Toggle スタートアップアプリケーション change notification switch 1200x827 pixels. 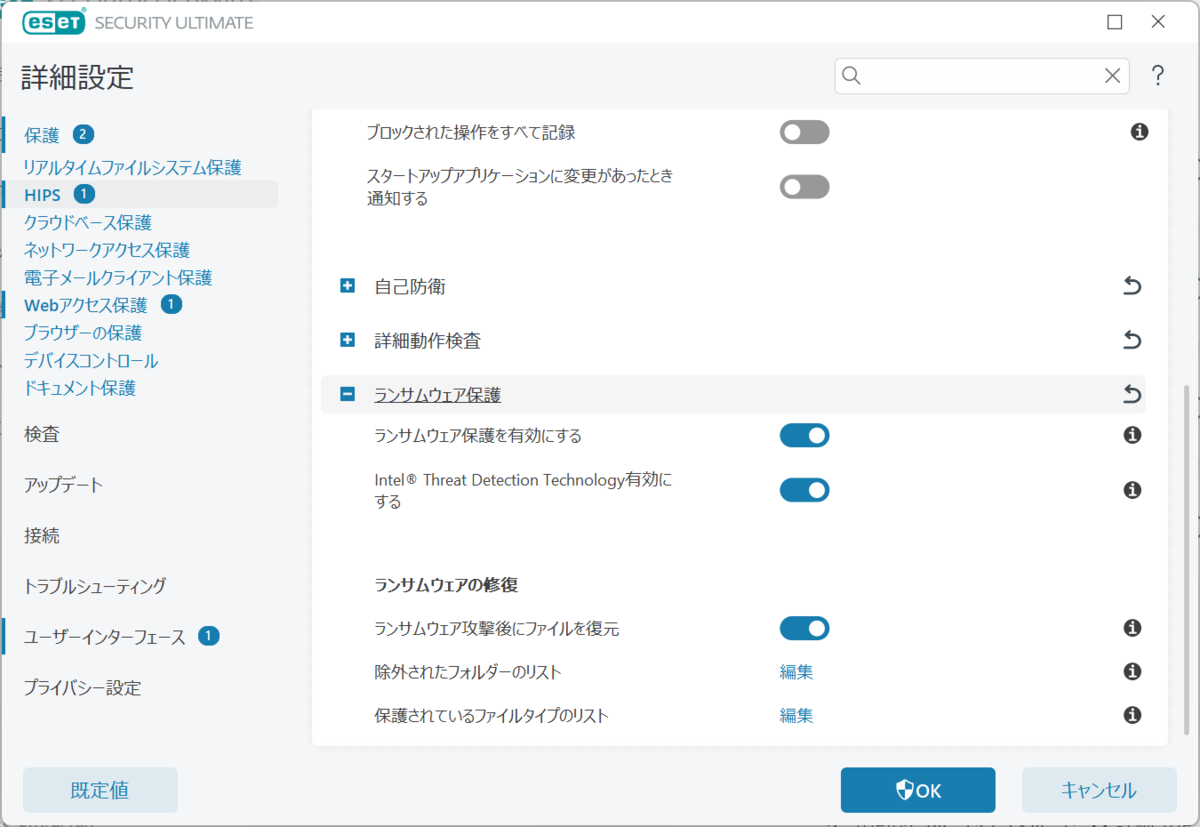click(x=804, y=187)
